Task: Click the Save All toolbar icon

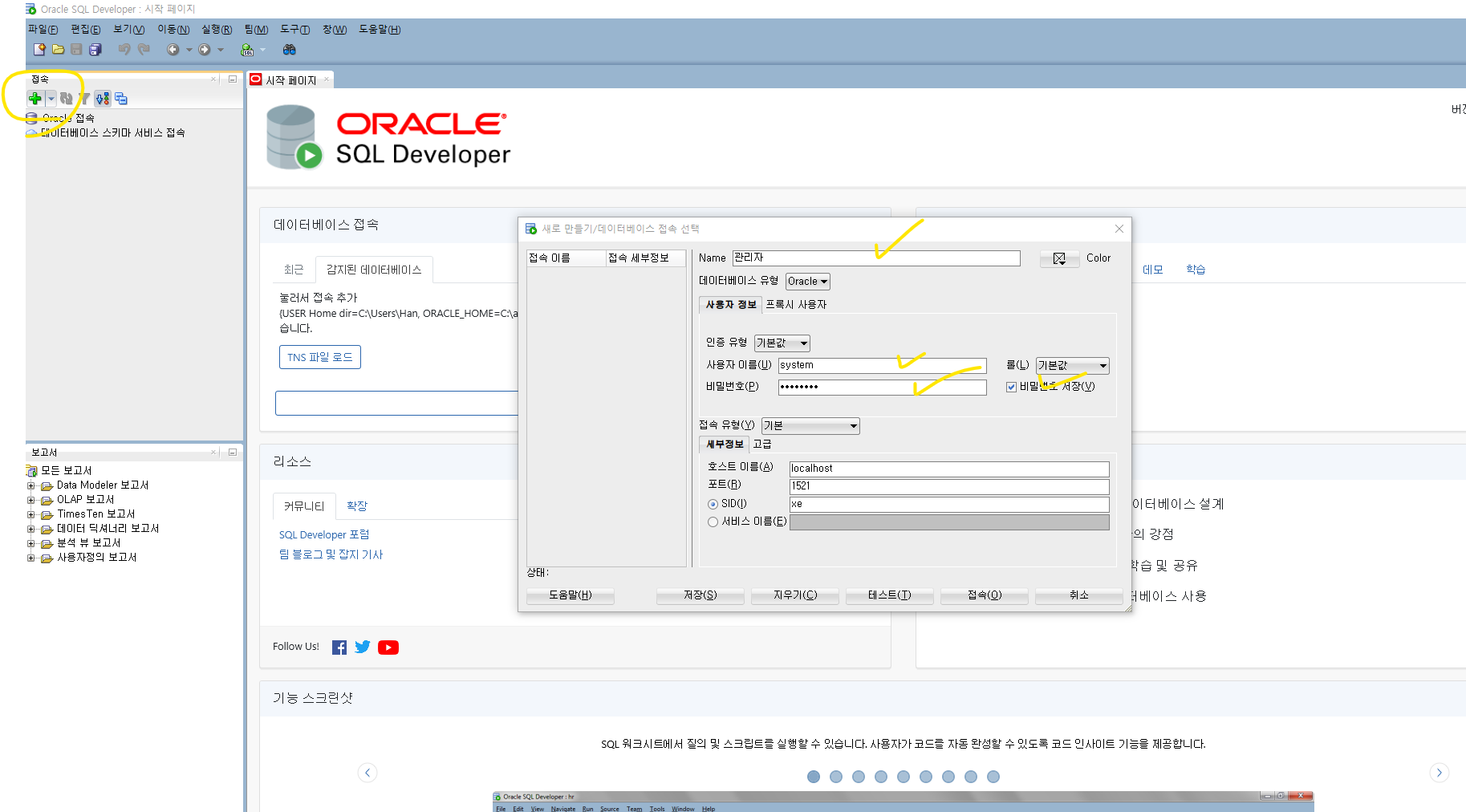Action: point(95,50)
